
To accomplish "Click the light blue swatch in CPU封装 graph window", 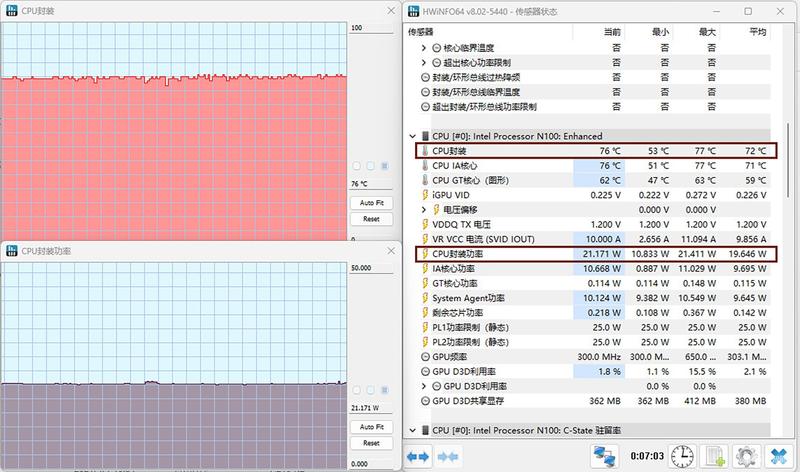I will pos(370,166).
